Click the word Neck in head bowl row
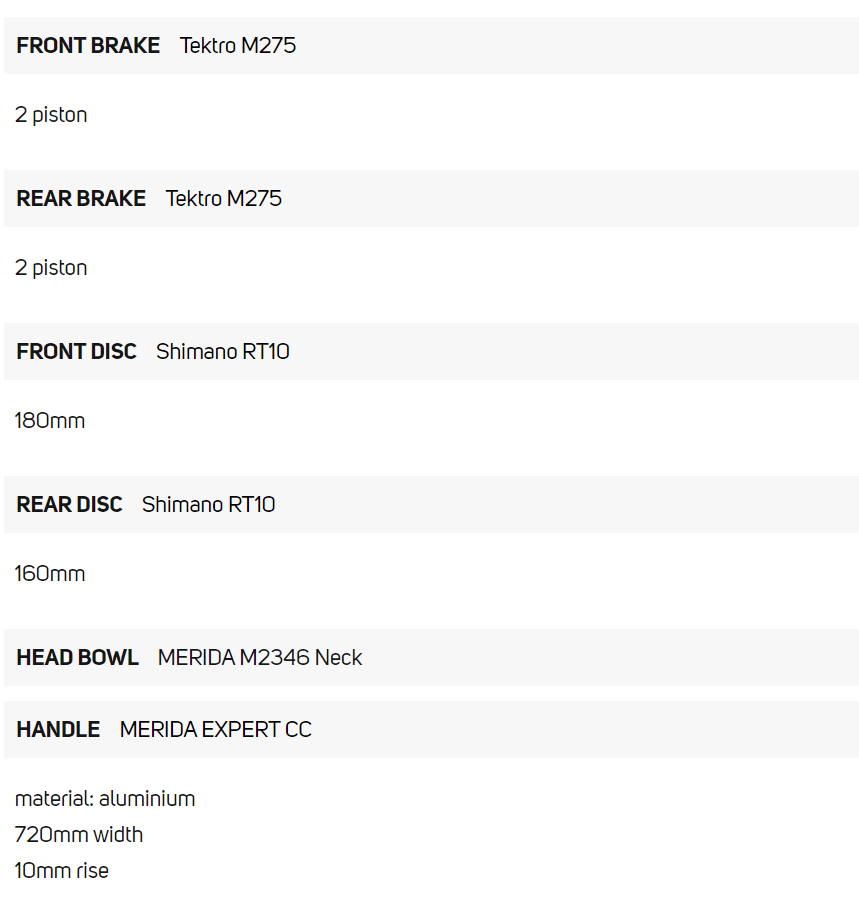 point(339,658)
